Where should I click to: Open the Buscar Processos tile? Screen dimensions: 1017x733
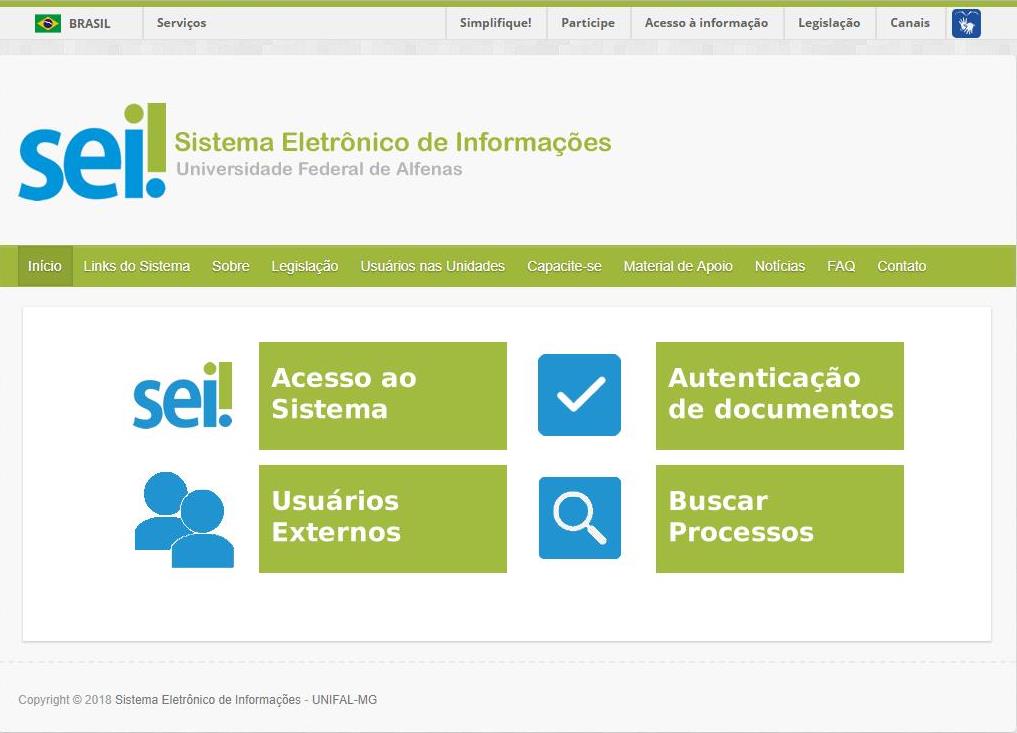(x=780, y=519)
